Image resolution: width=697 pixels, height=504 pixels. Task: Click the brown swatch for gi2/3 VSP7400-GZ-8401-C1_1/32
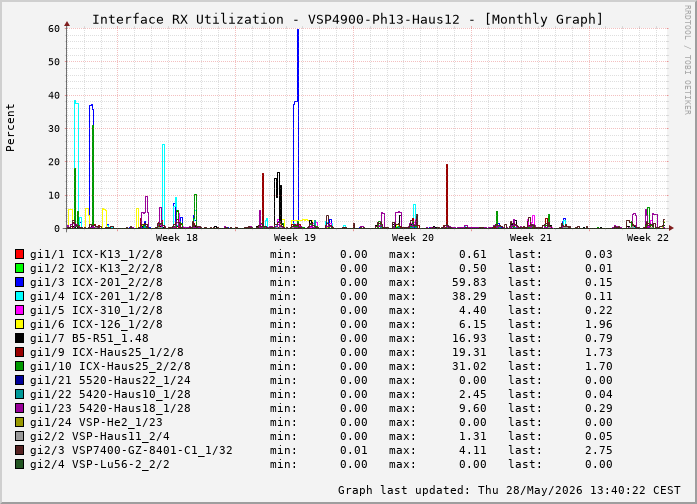19,450
